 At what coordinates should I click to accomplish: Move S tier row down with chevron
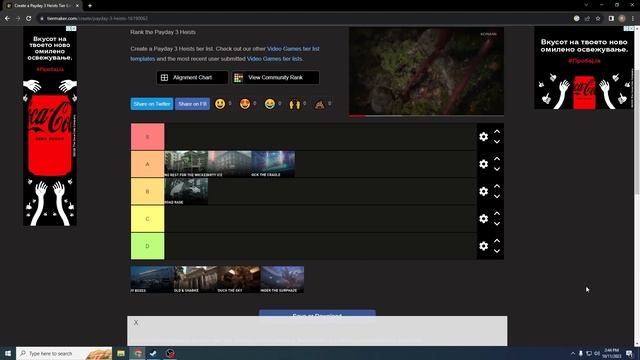point(497,142)
